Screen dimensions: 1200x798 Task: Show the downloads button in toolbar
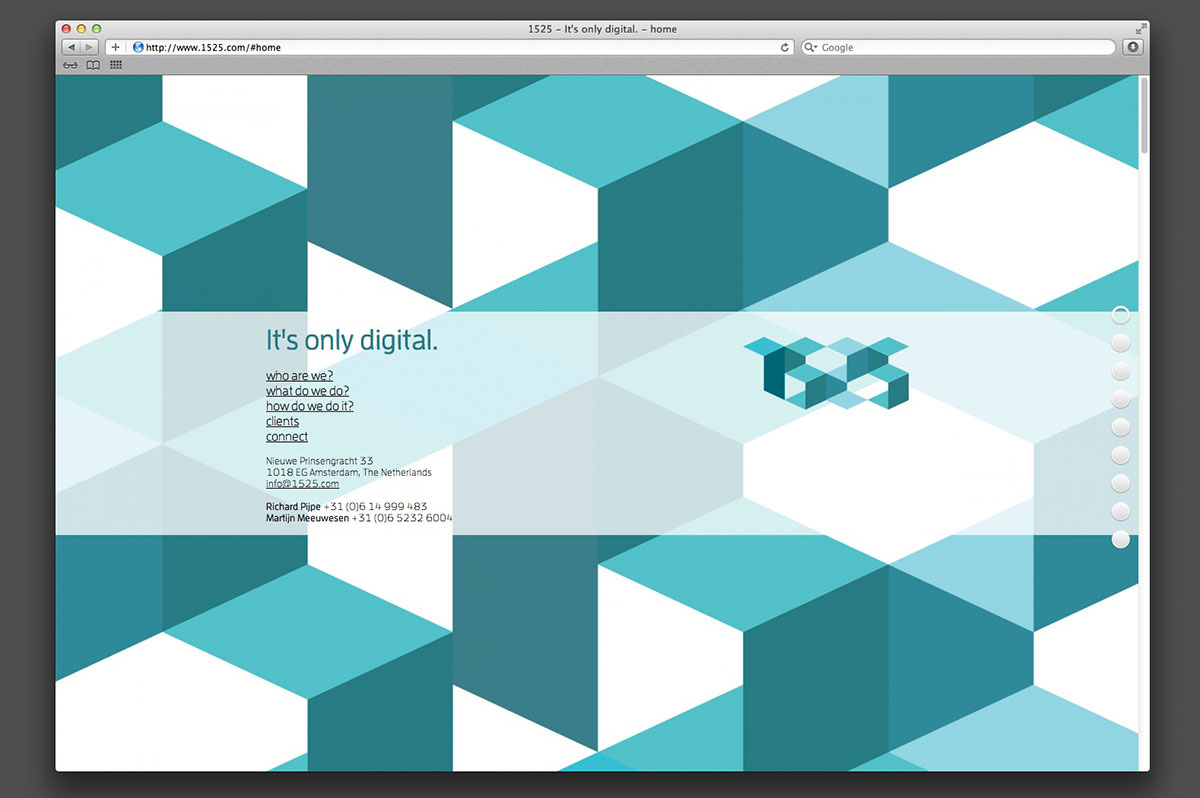click(1132, 47)
